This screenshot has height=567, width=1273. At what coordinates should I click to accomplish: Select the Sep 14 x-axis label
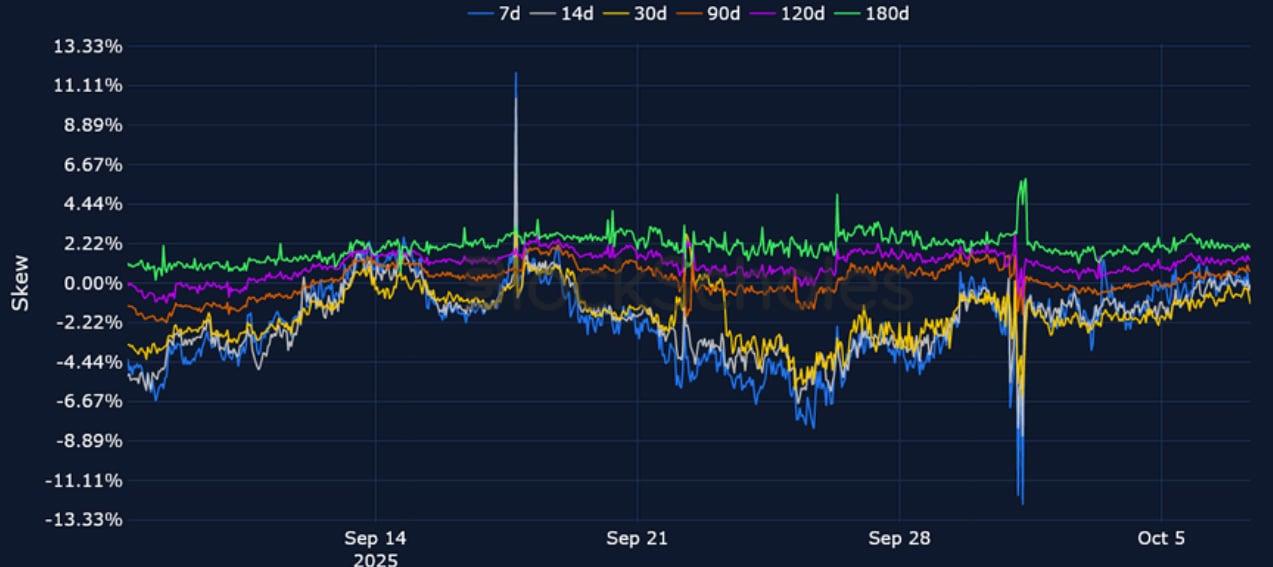coord(375,538)
